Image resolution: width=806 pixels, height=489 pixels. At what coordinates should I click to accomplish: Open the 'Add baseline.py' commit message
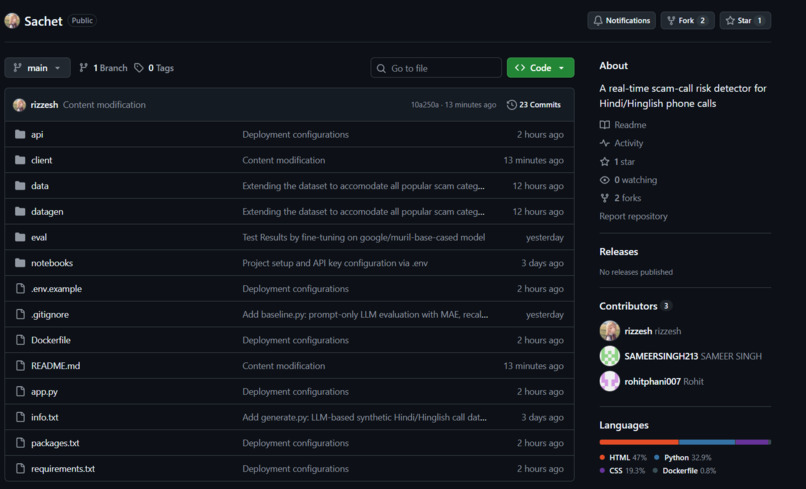point(365,314)
